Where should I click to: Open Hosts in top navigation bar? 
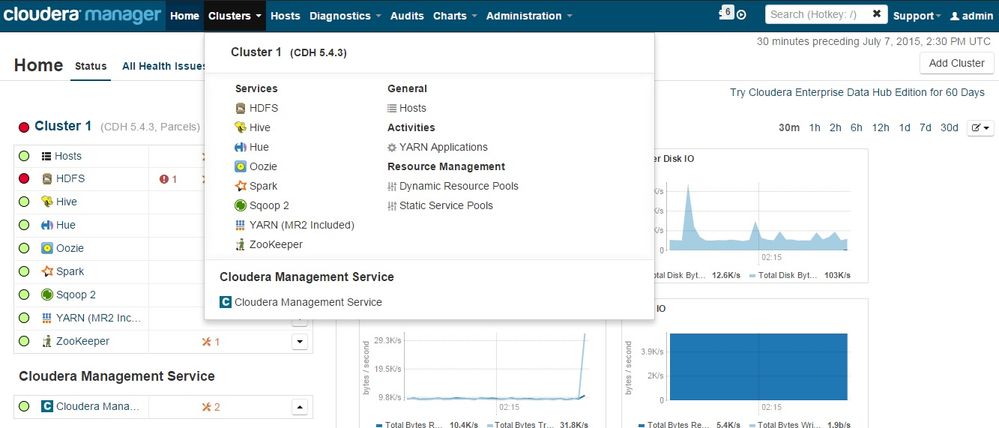[285, 16]
